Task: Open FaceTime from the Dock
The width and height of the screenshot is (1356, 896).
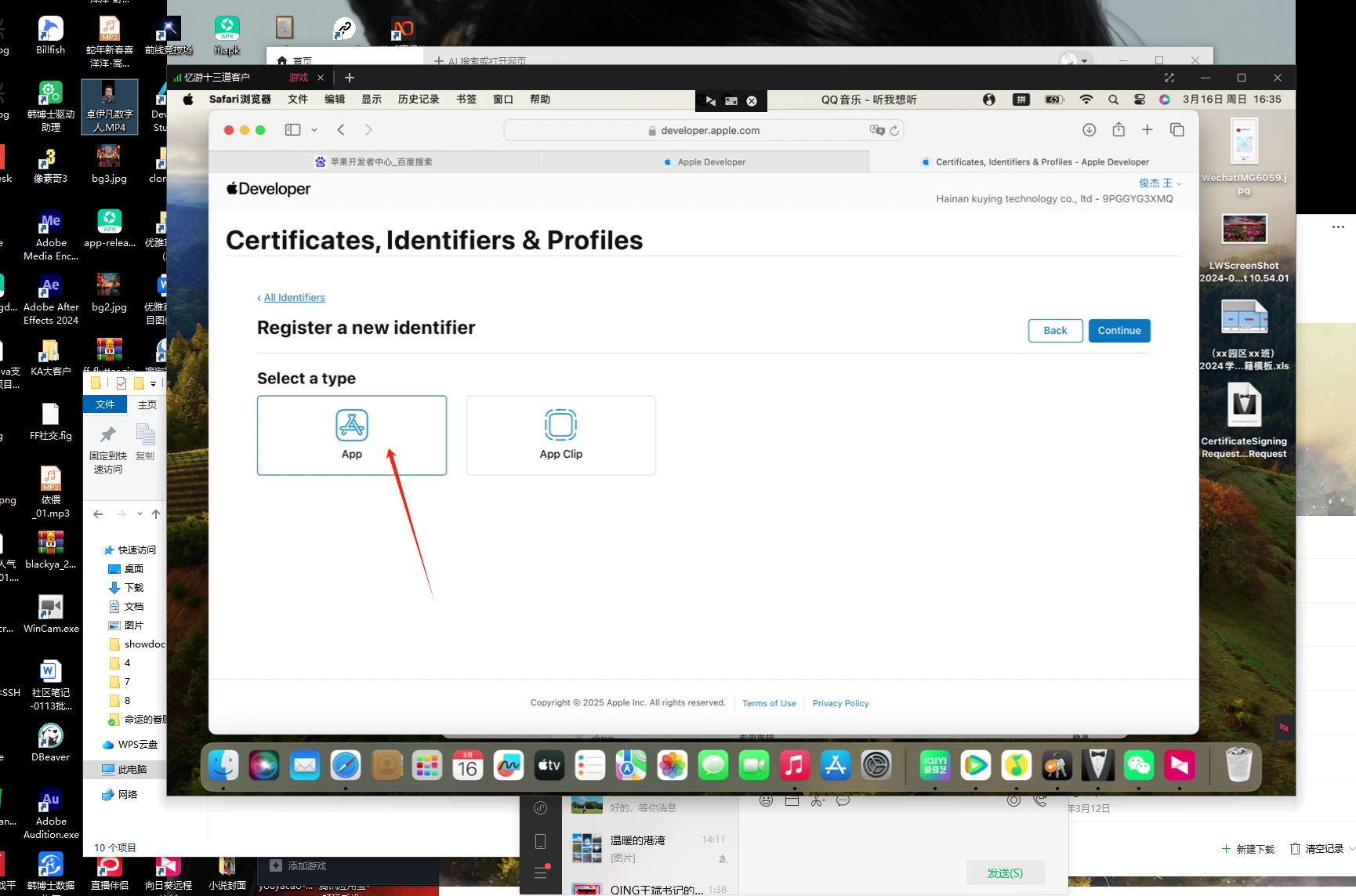Action: click(753, 765)
